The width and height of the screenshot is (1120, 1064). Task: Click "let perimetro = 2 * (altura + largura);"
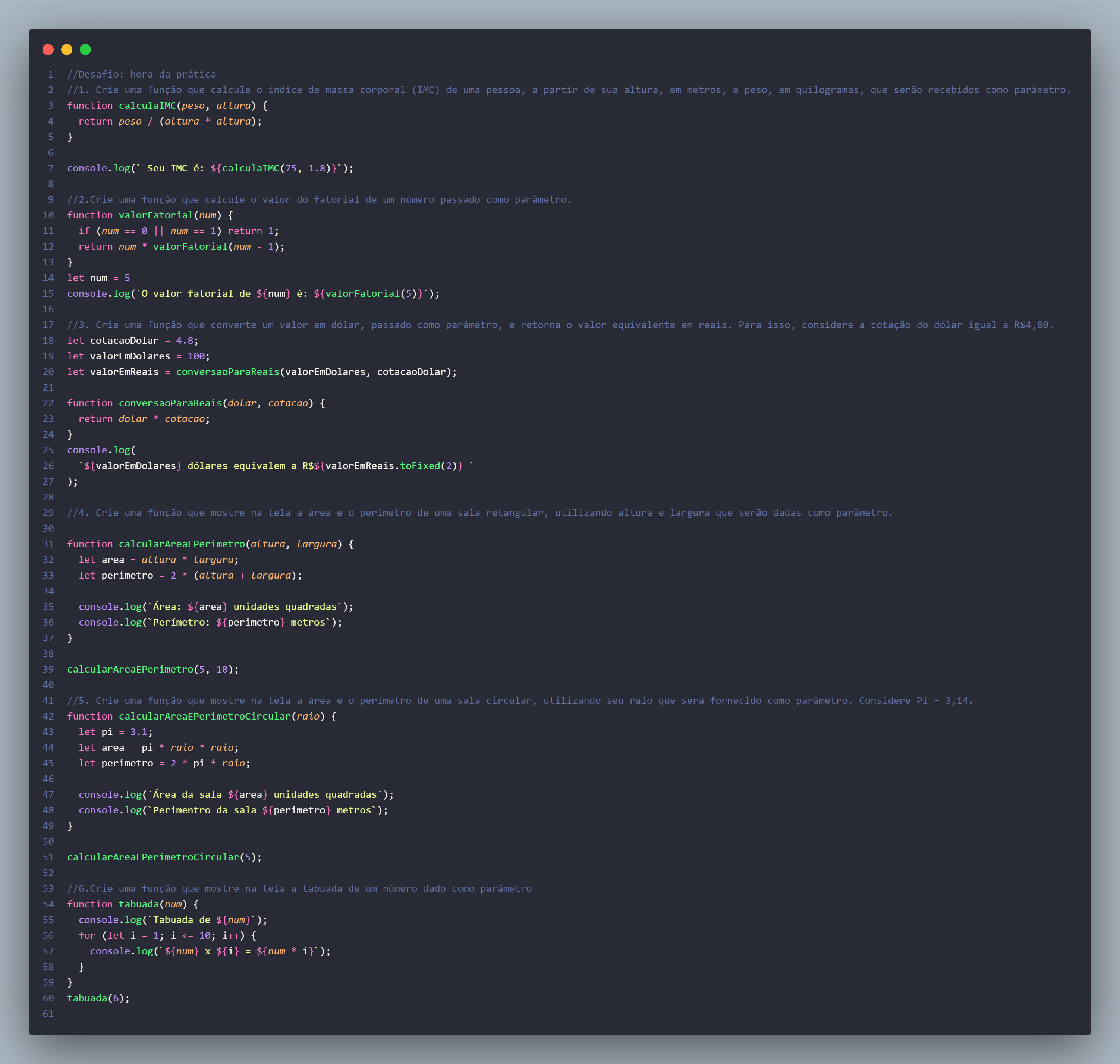coord(190,575)
